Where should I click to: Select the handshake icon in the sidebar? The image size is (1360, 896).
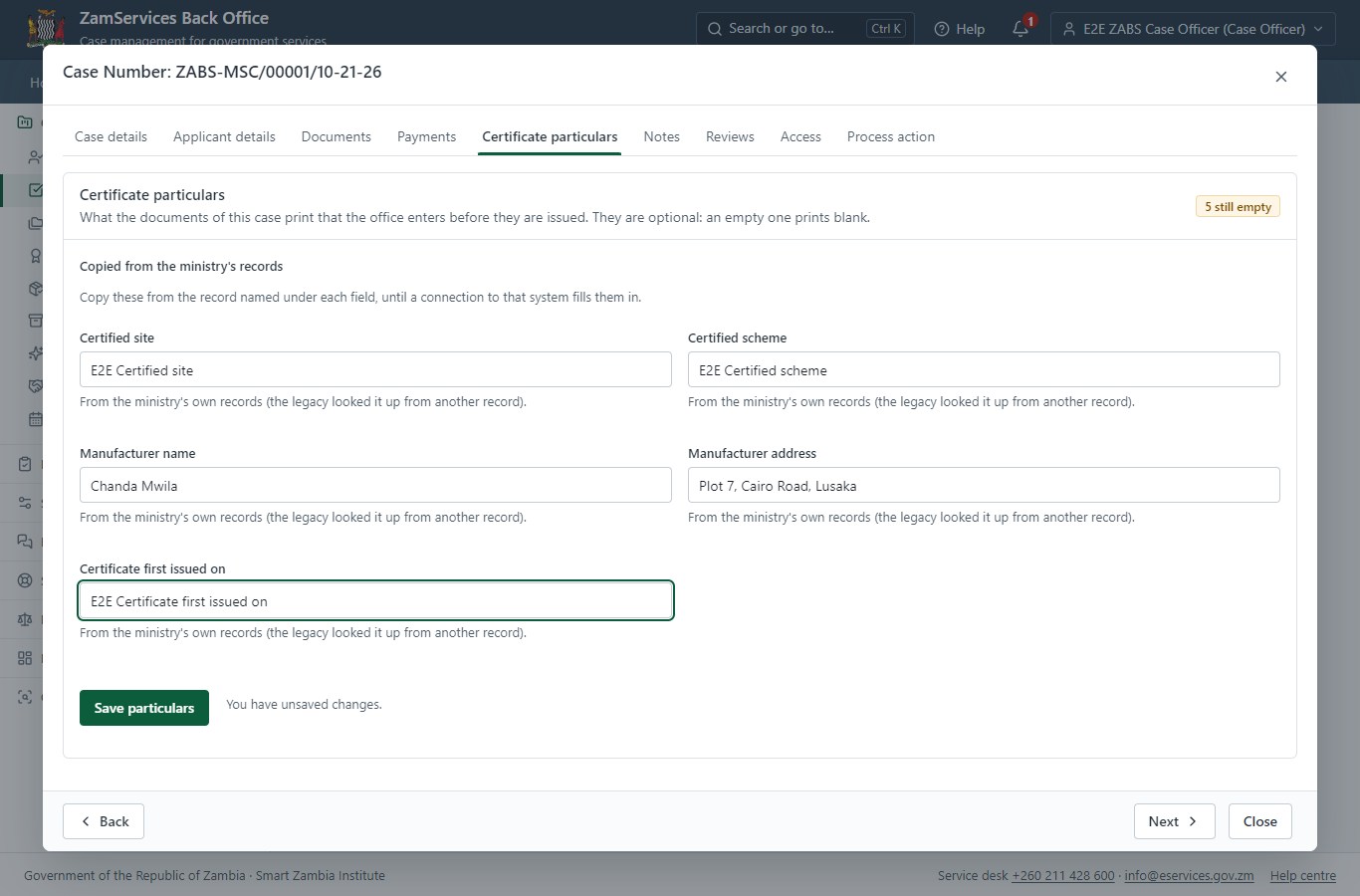click(36, 386)
